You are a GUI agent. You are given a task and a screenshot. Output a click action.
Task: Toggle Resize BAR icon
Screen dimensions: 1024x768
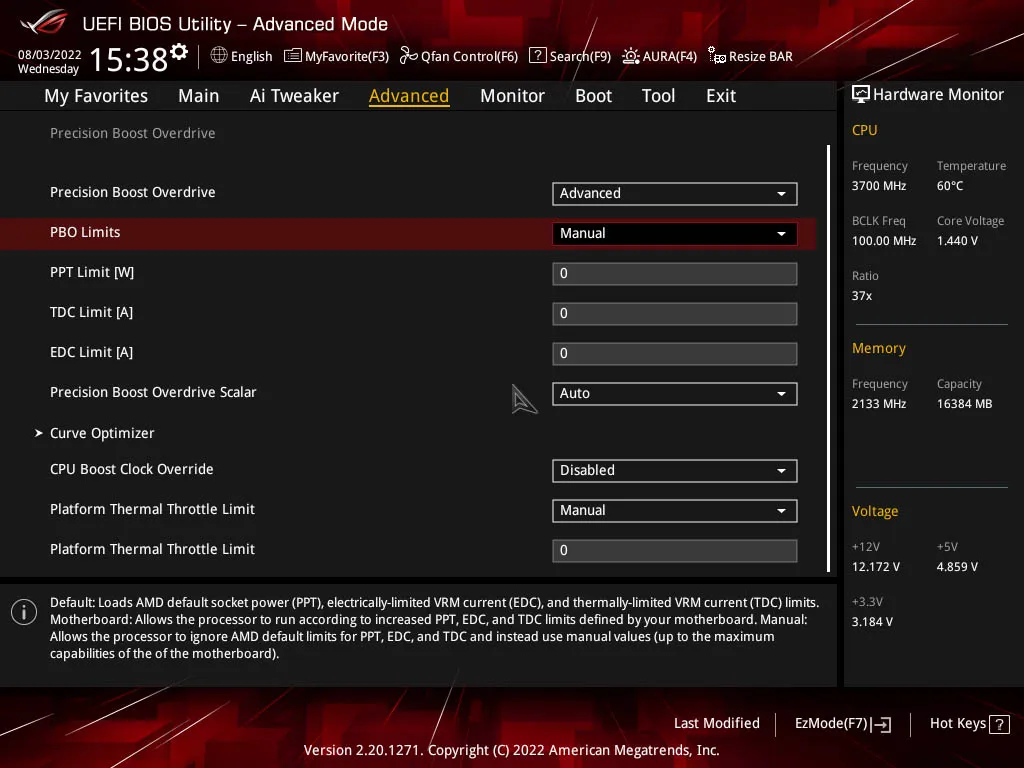coord(717,56)
